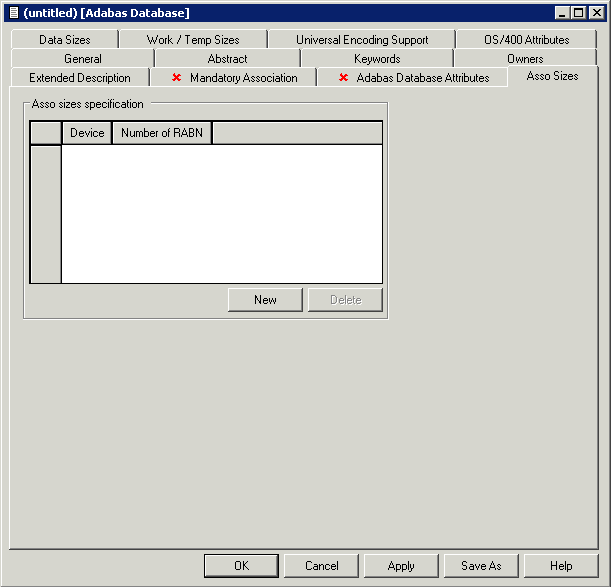Select the Universal Encoding Support tab
Image resolution: width=611 pixels, height=587 pixels.
click(361, 40)
